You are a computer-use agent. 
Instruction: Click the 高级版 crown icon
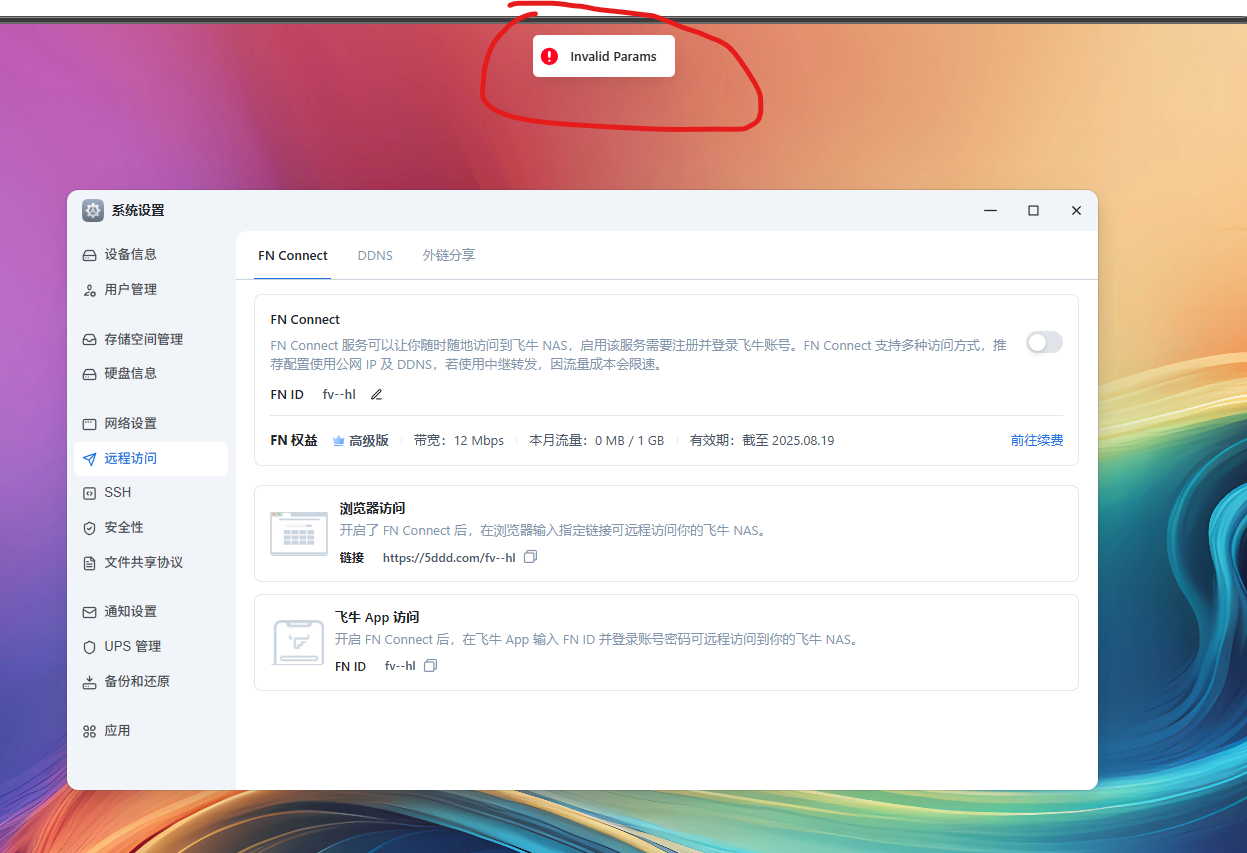point(338,441)
